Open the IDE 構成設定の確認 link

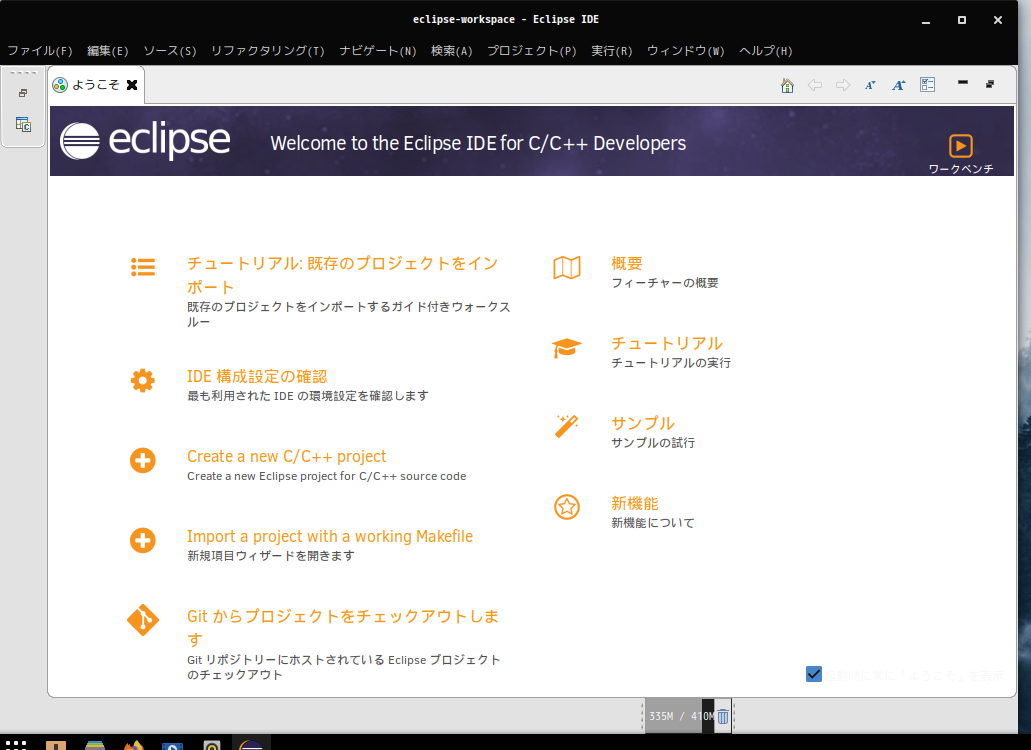(x=257, y=377)
